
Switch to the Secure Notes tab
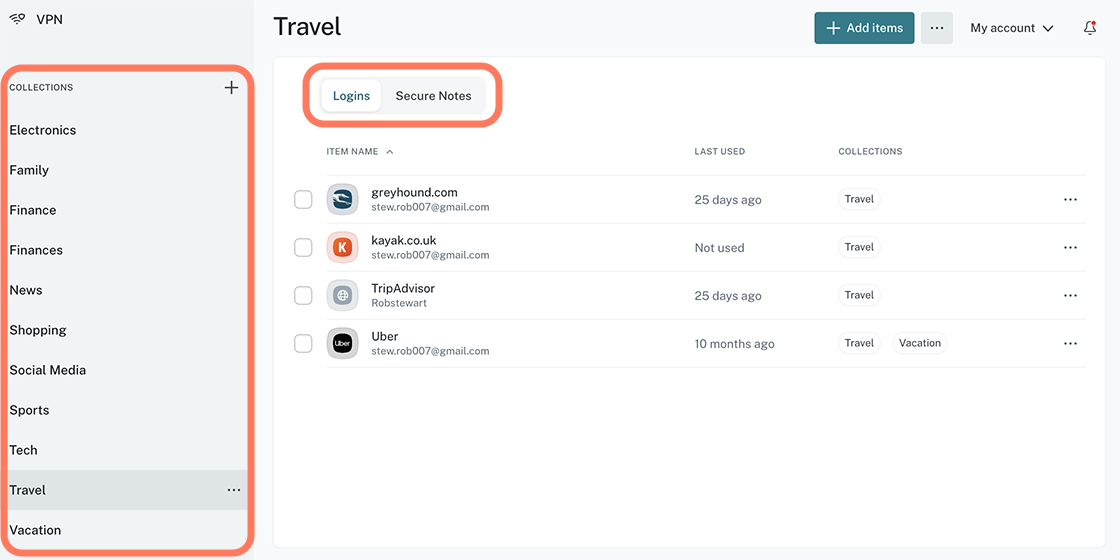[433, 96]
